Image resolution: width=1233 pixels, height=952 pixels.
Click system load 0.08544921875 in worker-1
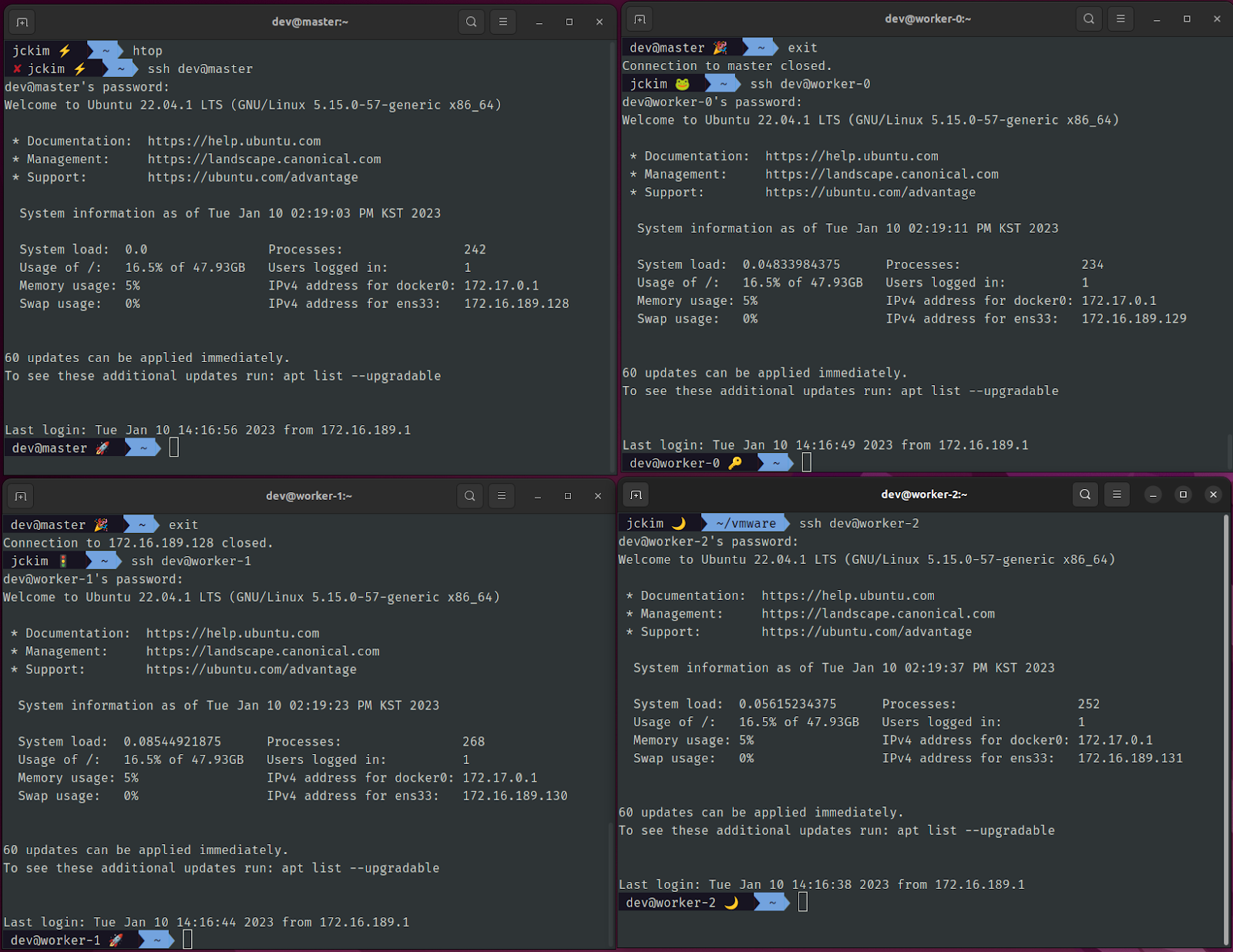(172, 742)
